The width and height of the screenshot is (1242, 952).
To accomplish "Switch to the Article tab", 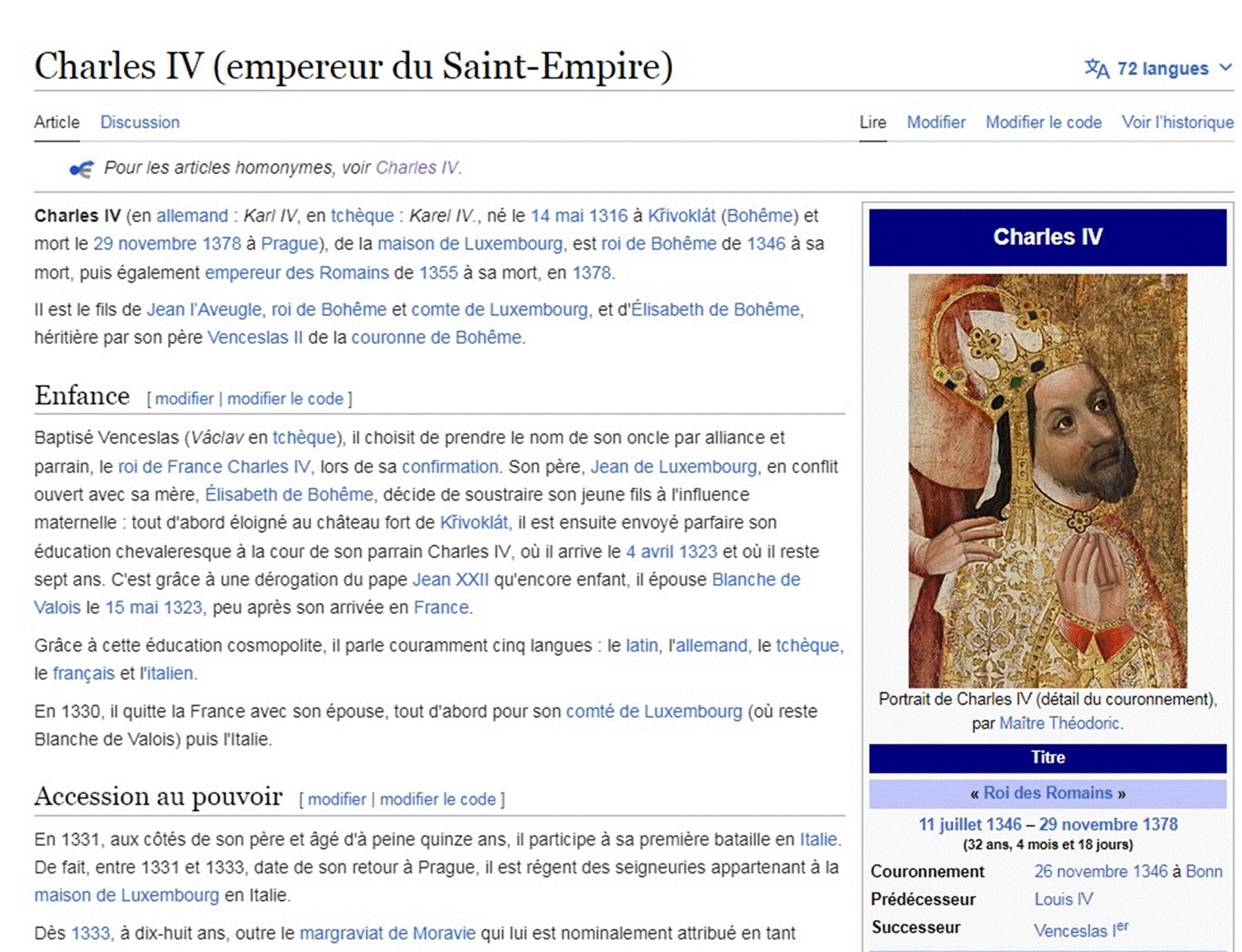I will [x=57, y=122].
